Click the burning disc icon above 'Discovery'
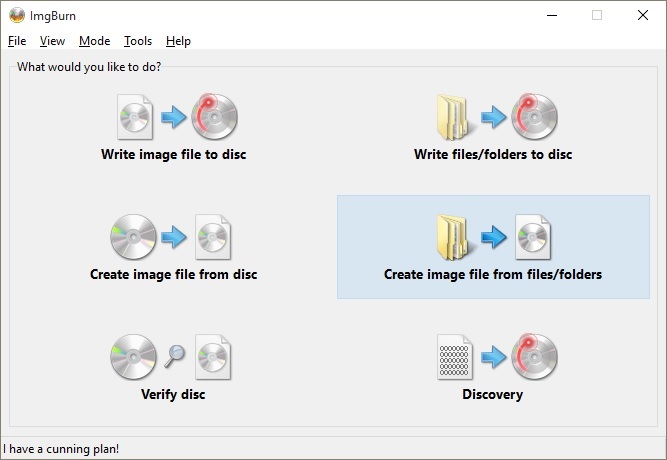 coord(534,357)
